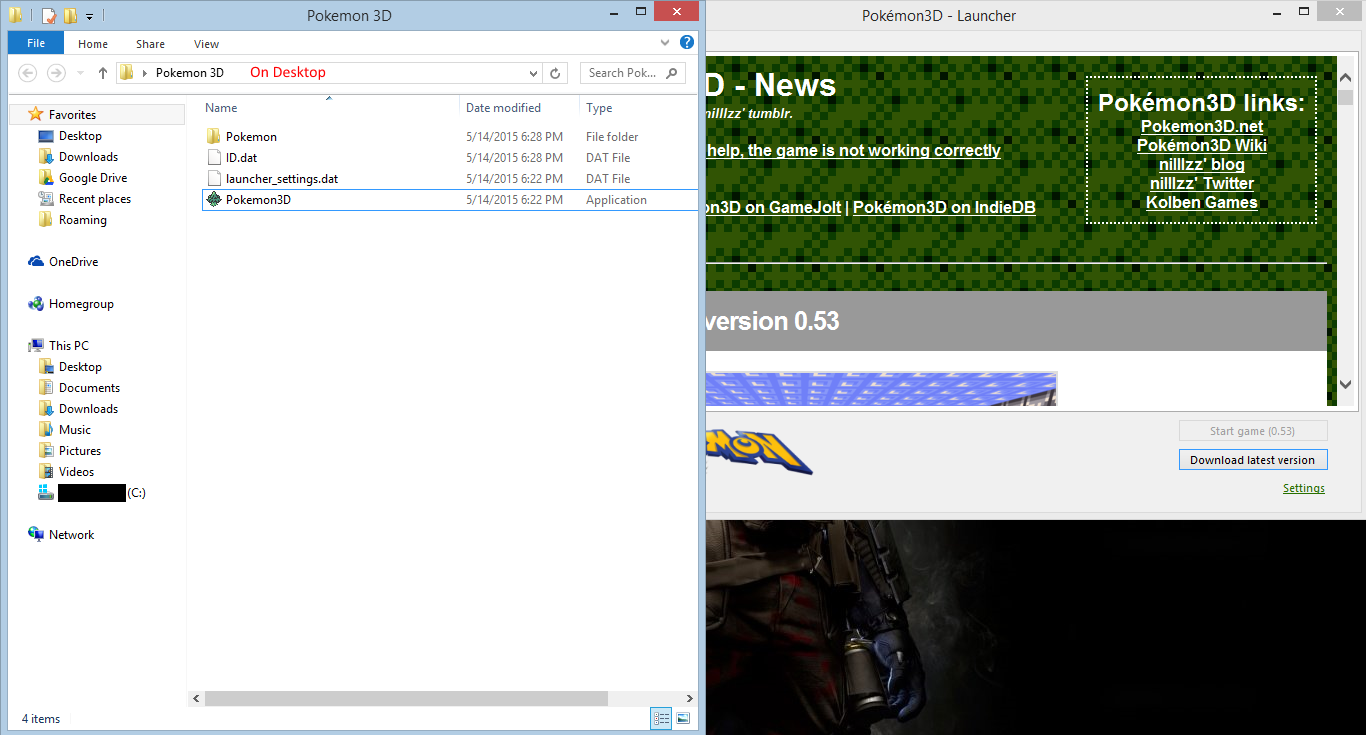Sort files by Name column header

point(222,108)
